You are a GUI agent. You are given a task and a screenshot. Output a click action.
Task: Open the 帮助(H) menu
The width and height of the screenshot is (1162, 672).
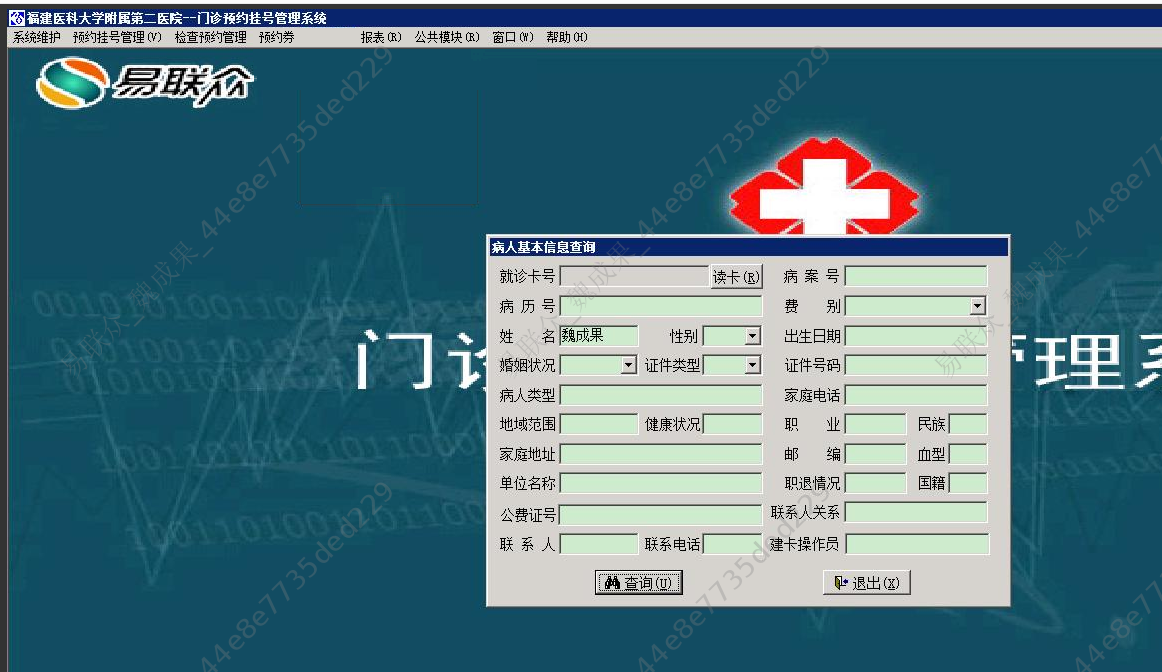pyautogui.click(x=567, y=37)
